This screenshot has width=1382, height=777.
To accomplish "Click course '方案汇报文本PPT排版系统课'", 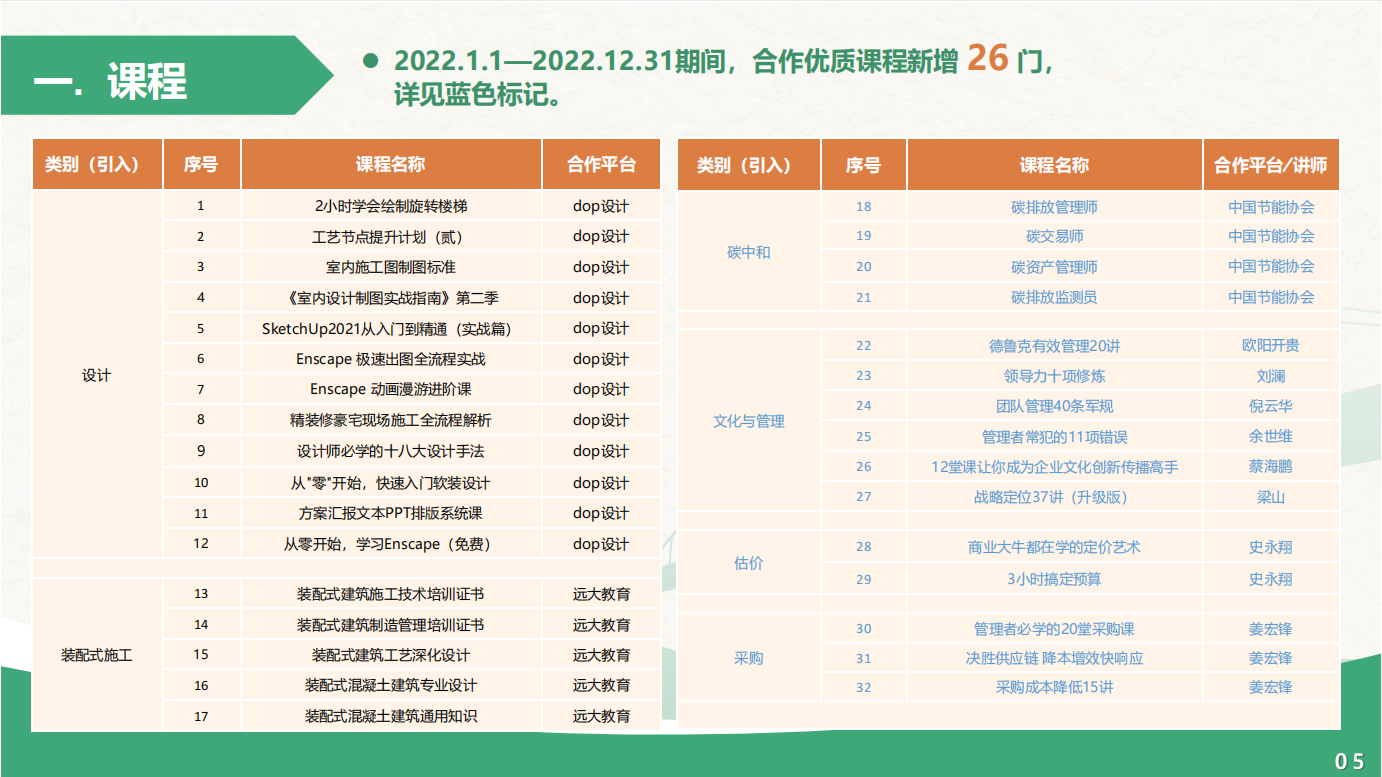I will click(x=391, y=513).
